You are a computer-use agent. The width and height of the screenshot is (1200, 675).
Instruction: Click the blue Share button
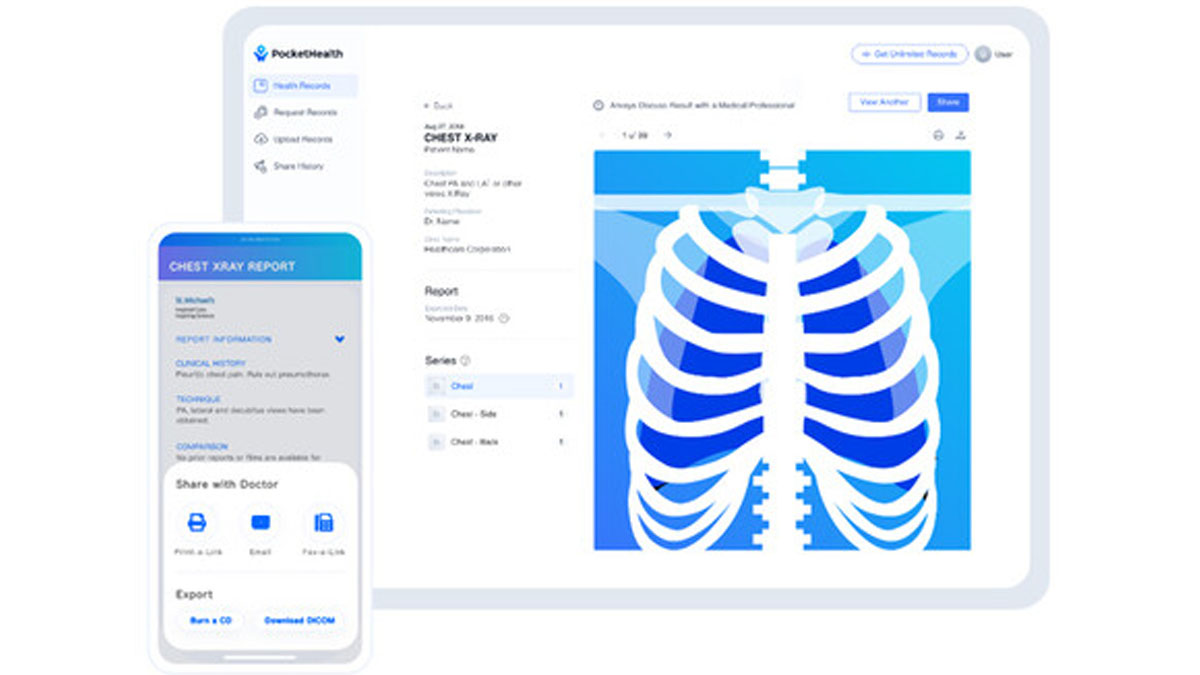click(x=948, y=102)
